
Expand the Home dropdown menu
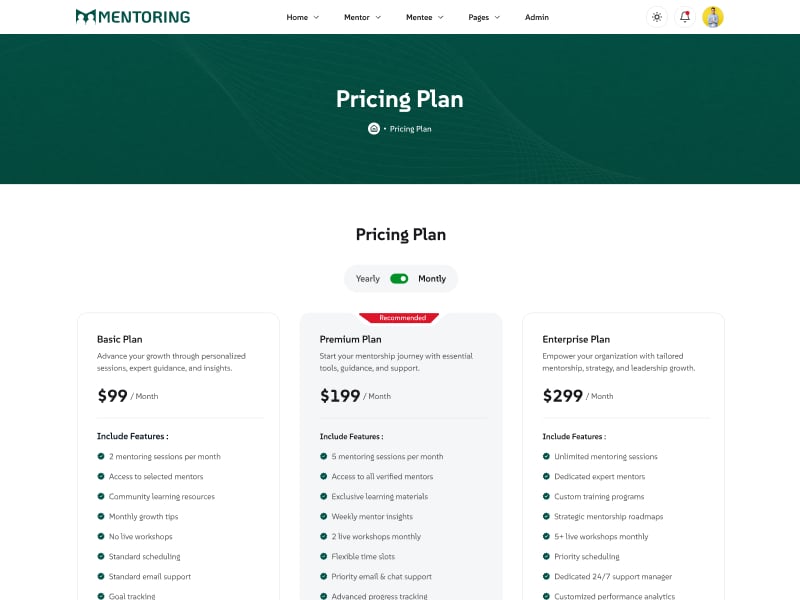[x=302, y=17]
